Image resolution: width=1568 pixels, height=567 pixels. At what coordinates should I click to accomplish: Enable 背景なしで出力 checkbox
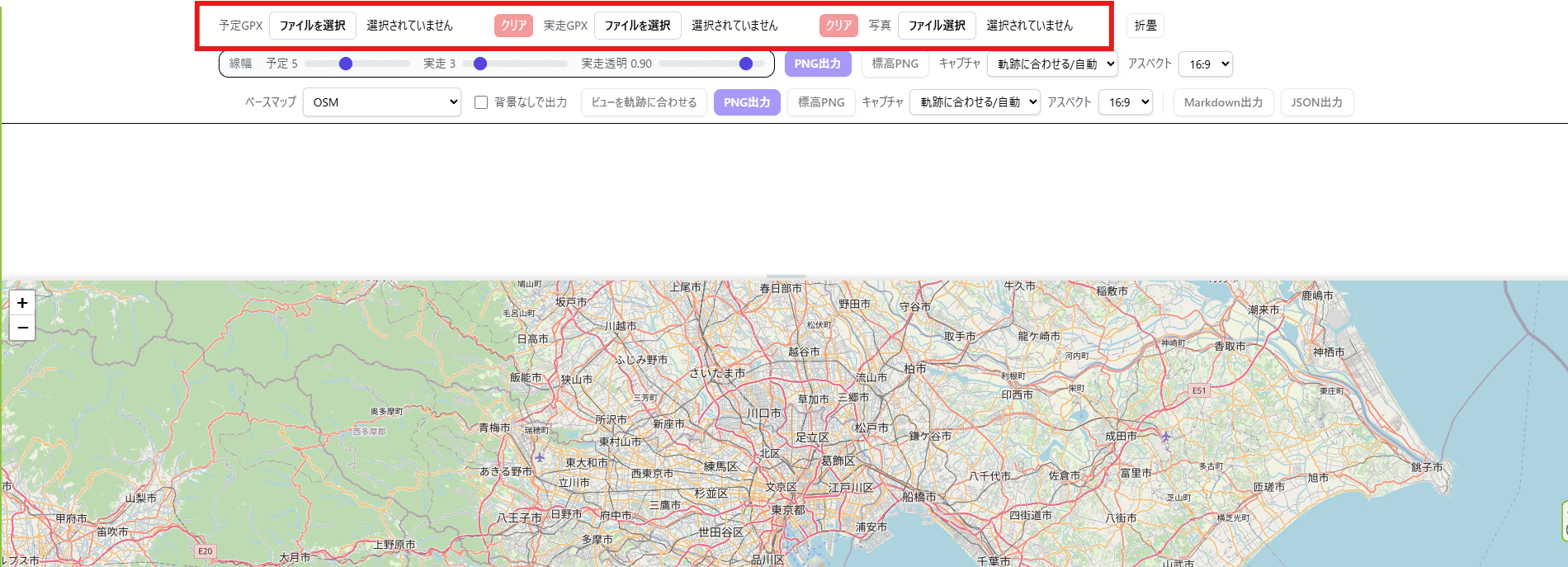(x=481, y=102)
